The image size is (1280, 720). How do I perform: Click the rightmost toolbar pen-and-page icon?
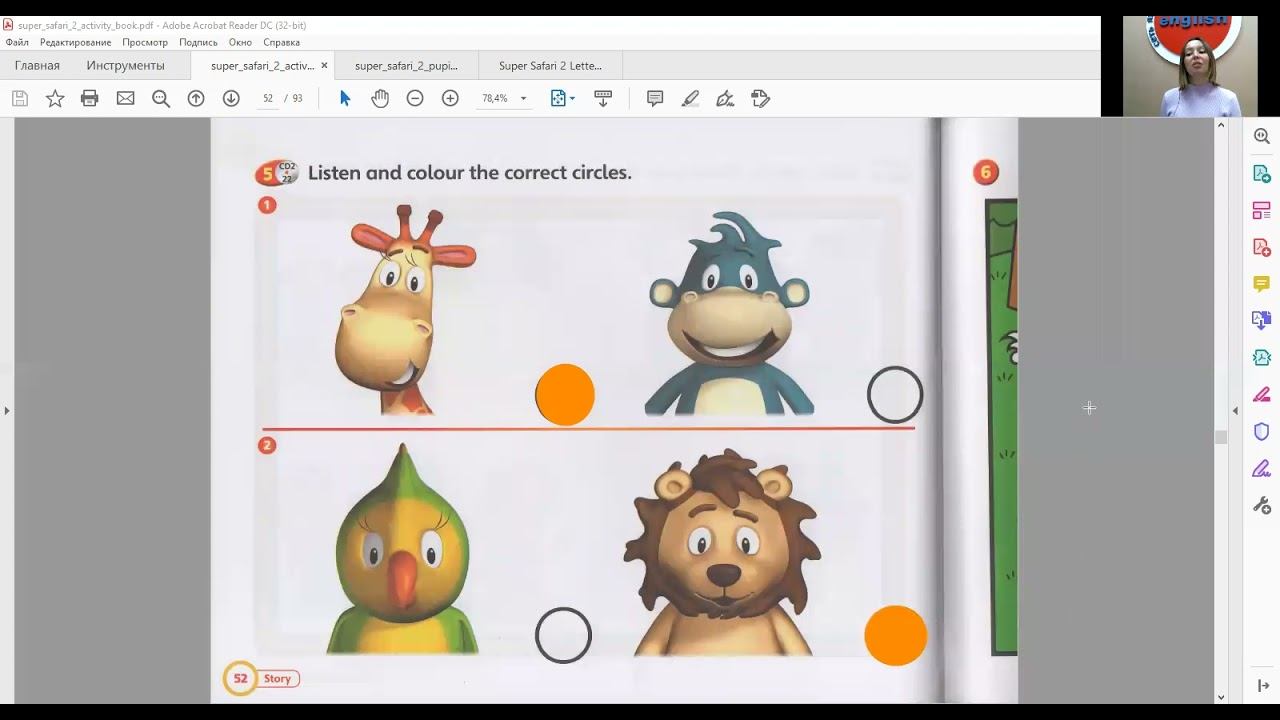click(x=760, y=98)
